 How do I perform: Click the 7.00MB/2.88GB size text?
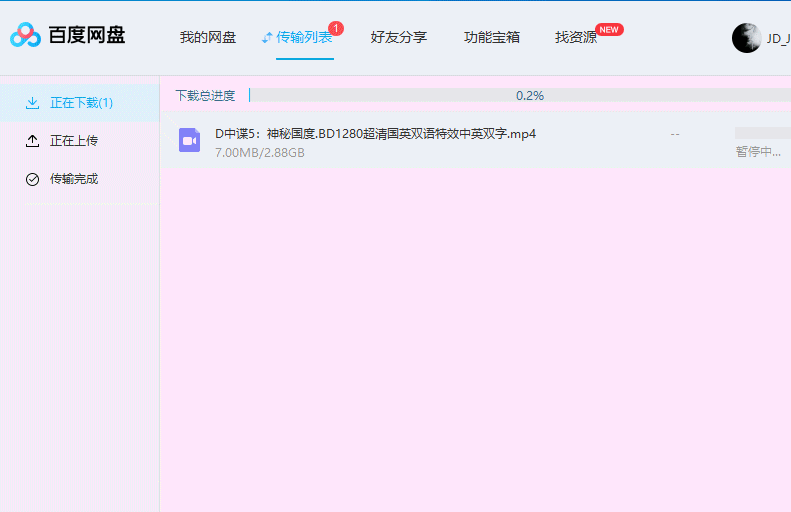[260, 152]
